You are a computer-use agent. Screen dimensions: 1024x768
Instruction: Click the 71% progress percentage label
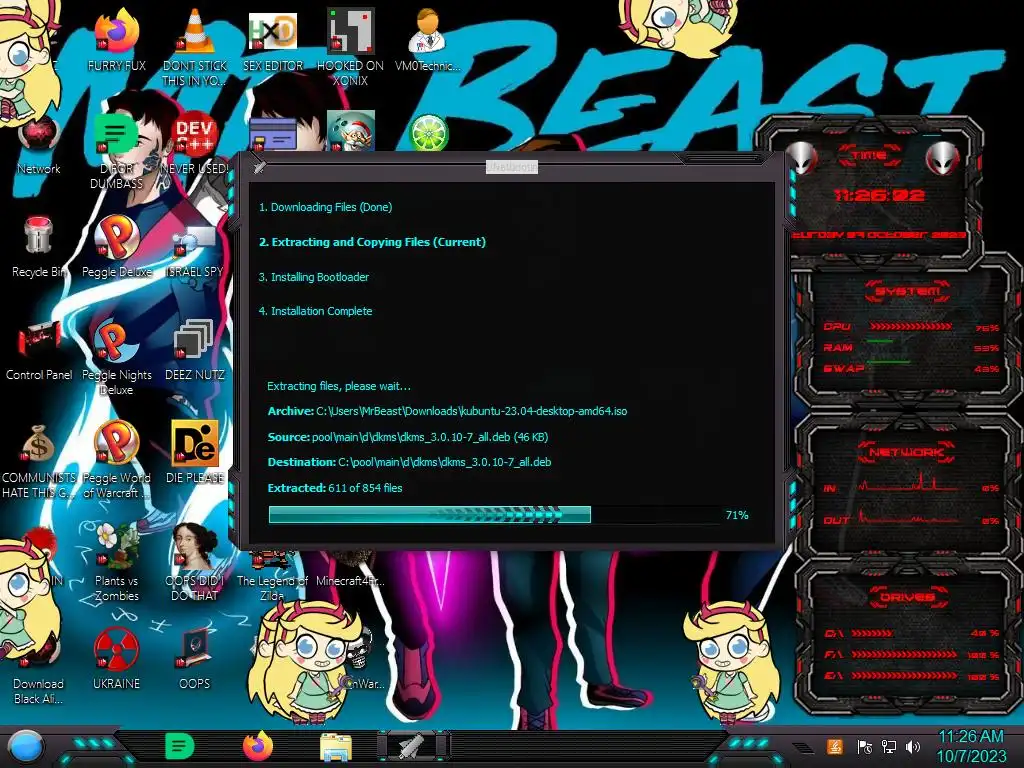pyautogui.click(x=737, y=515)
